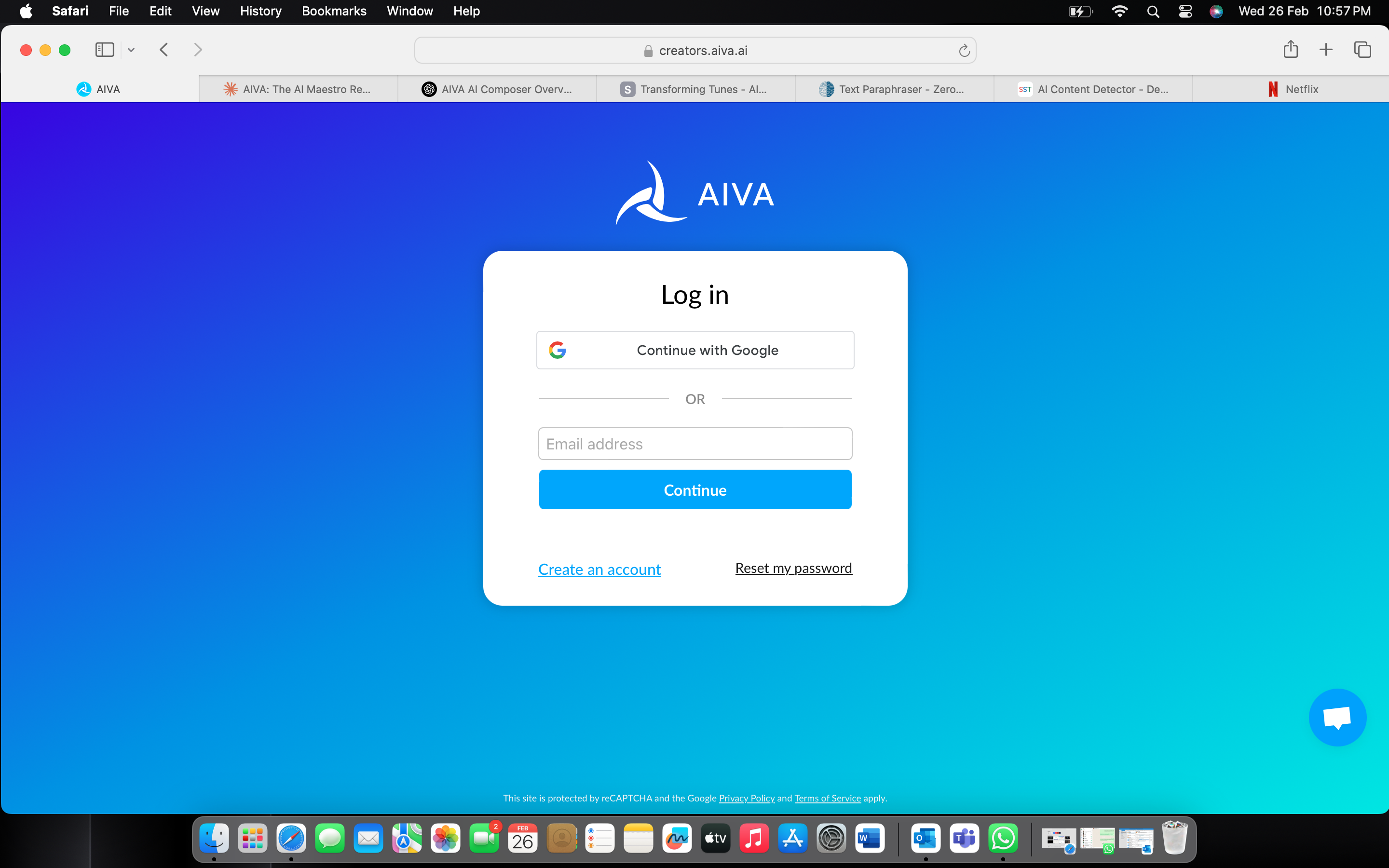Switch to Transforming Tunes tab

[x=695, y=89]
